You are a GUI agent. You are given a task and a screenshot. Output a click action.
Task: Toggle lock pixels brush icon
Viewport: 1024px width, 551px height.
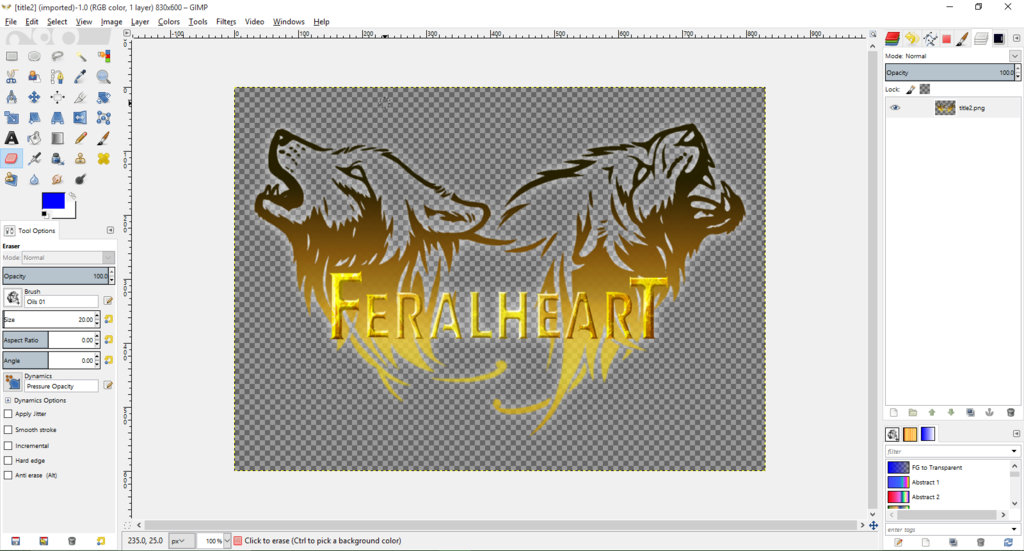pos(910,89)
